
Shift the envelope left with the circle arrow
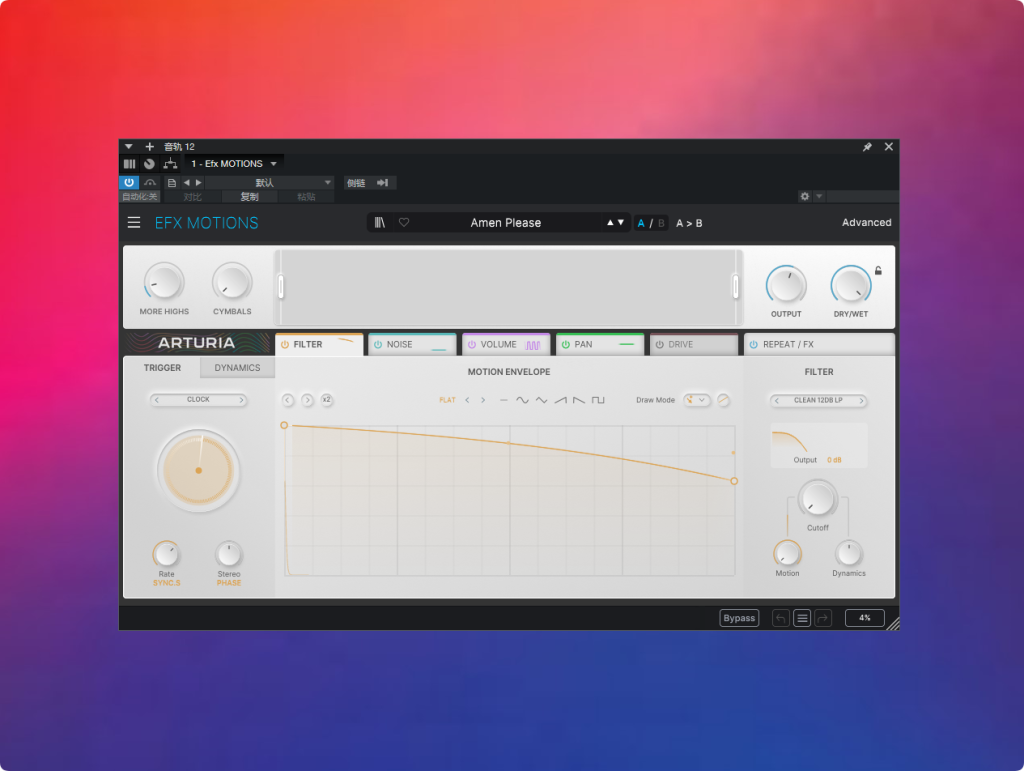[288, 400]
